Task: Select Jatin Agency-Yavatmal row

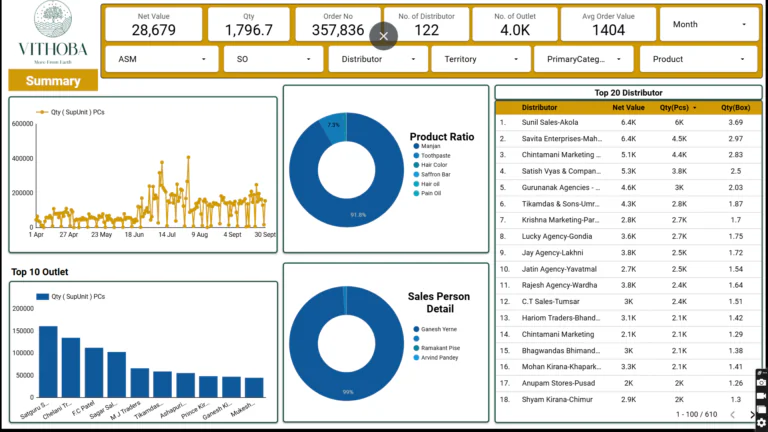Action: click(x=628, y=269)
